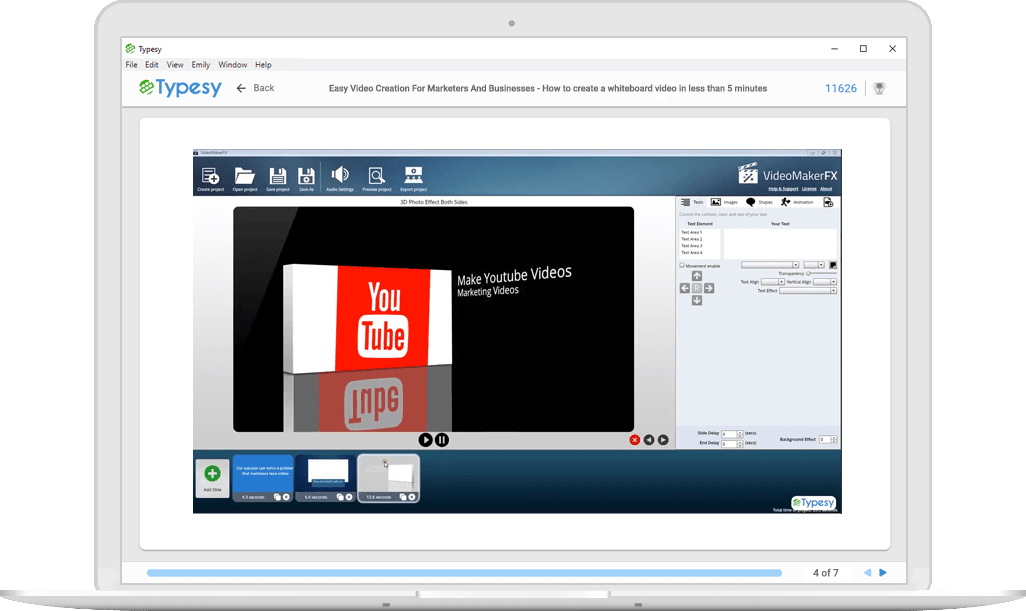The width and height of the screenshot is (1026, 611).
Task: Open the Help menu
Action: (263, 65)
